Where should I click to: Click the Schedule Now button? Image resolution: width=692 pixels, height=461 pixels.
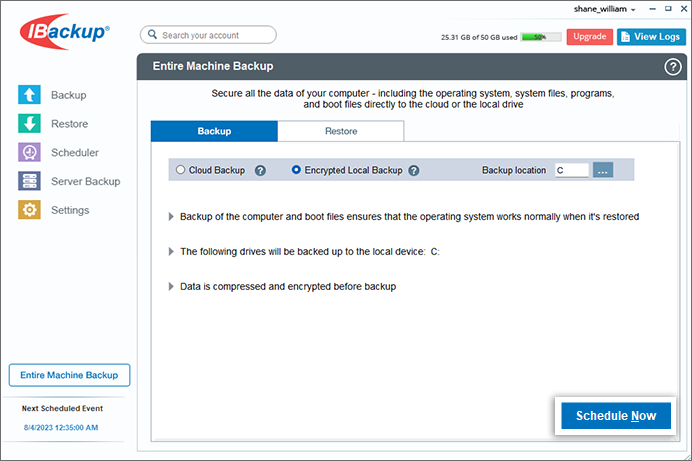(616, 416)
